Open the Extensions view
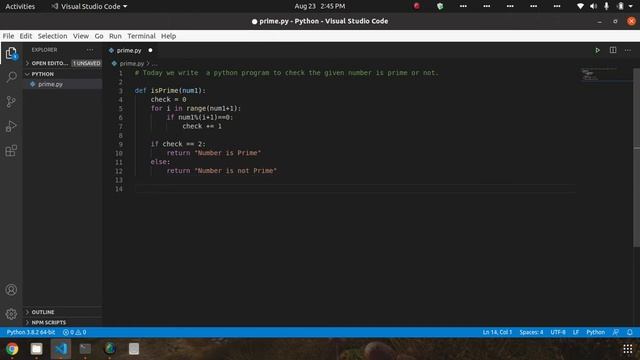The width and height of the screenshot is (640, 360). click(11, 151)
